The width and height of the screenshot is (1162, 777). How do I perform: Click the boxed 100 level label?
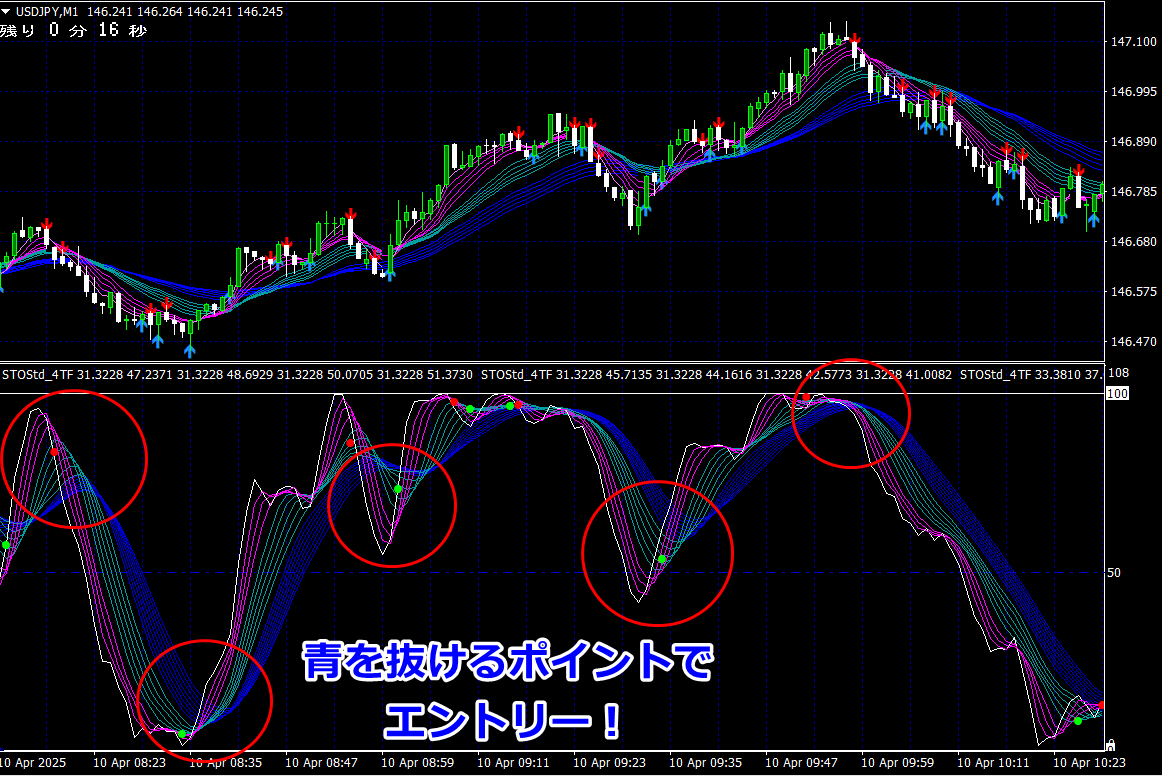[x=1117, y=393]
